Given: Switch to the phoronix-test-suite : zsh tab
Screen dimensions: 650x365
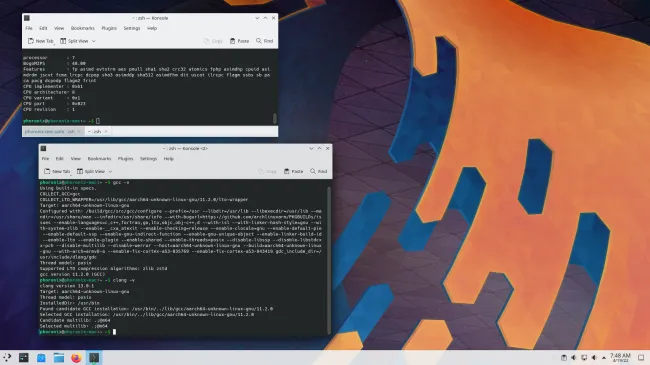Looking at the screenshot, I should (49, 131).
